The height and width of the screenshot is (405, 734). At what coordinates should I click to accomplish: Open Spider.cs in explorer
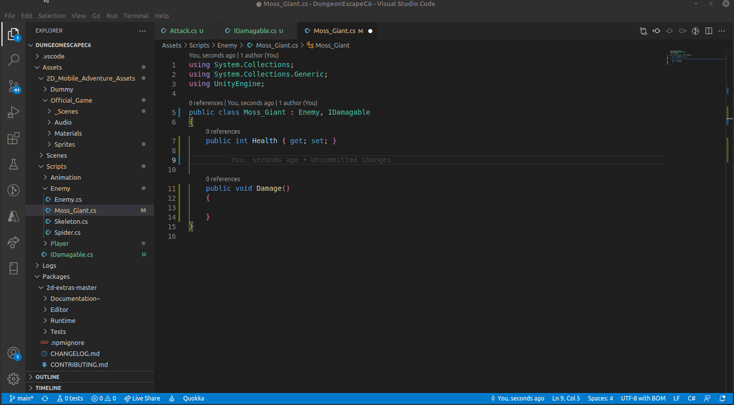coord(67,233)
